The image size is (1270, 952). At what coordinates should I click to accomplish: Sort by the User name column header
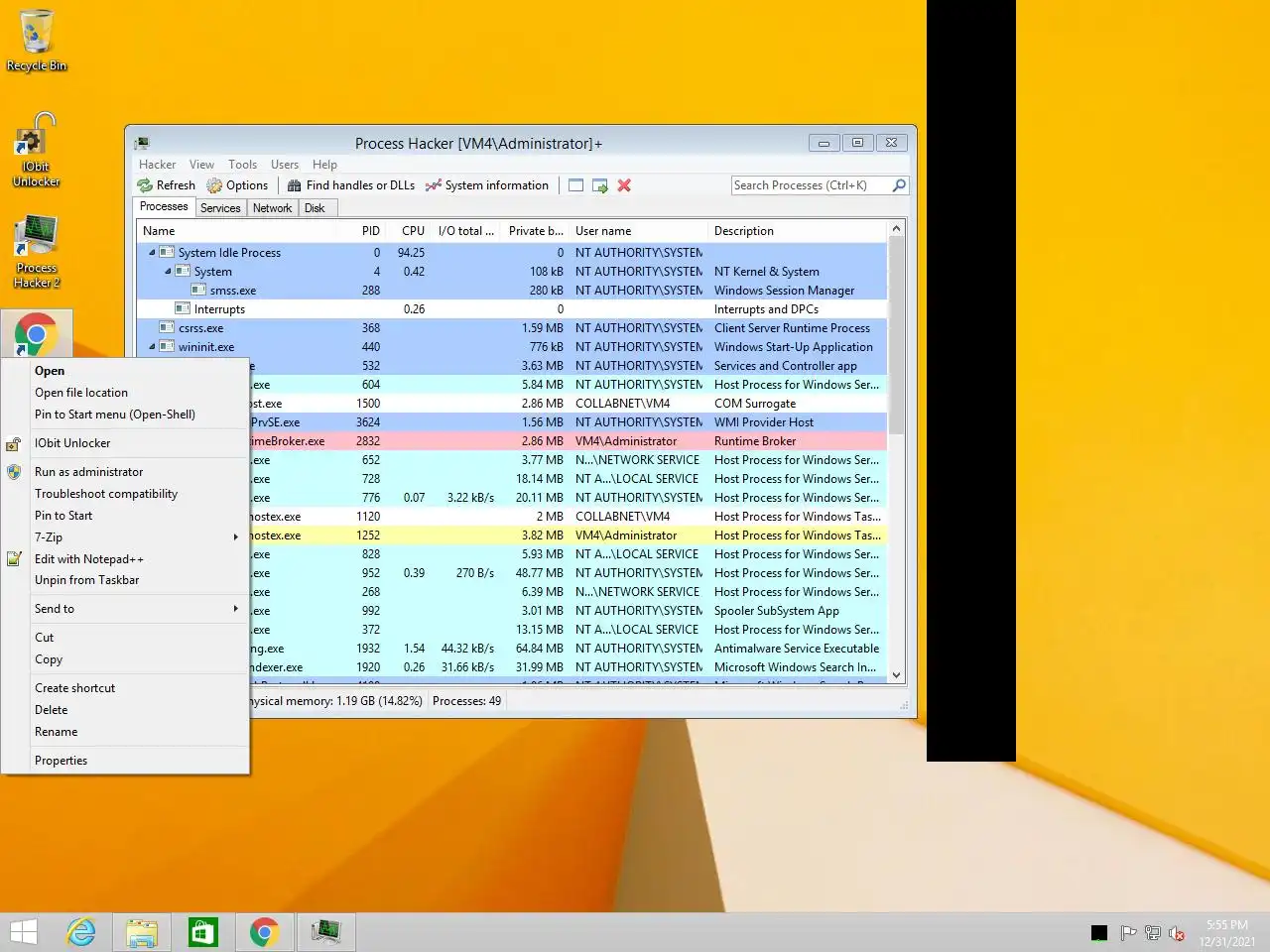638,231
